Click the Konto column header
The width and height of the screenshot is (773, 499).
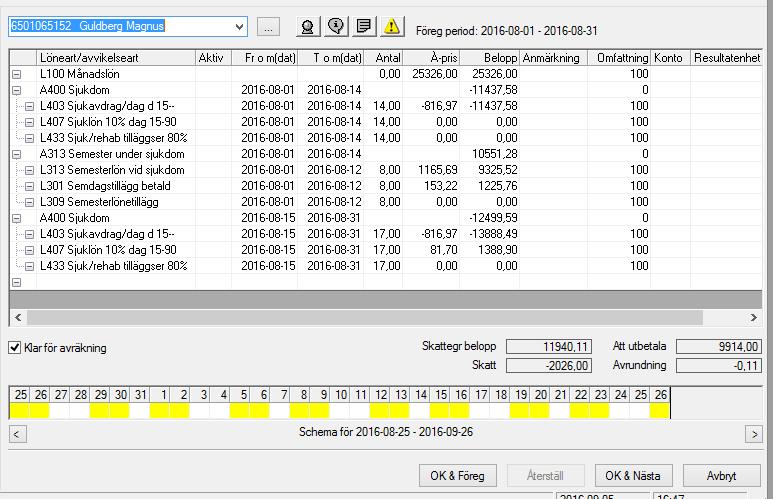670,58
